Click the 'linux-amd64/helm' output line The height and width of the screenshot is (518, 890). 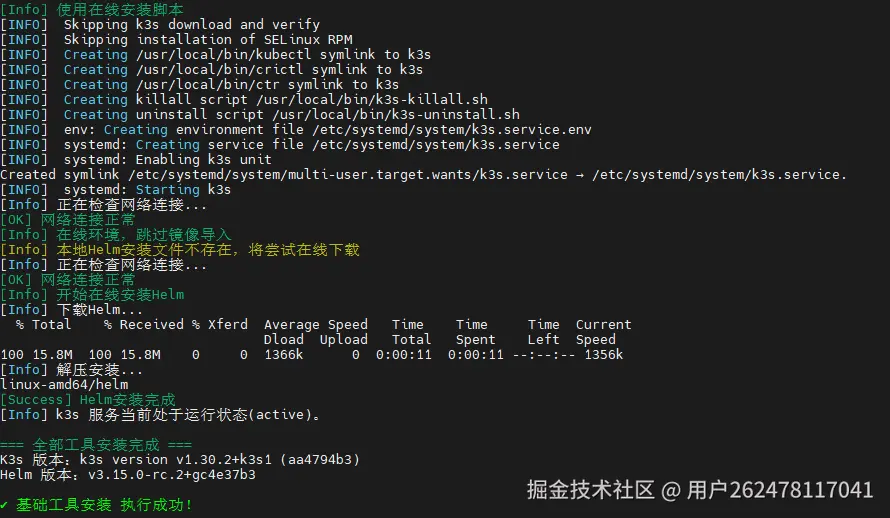coord(64,385)
